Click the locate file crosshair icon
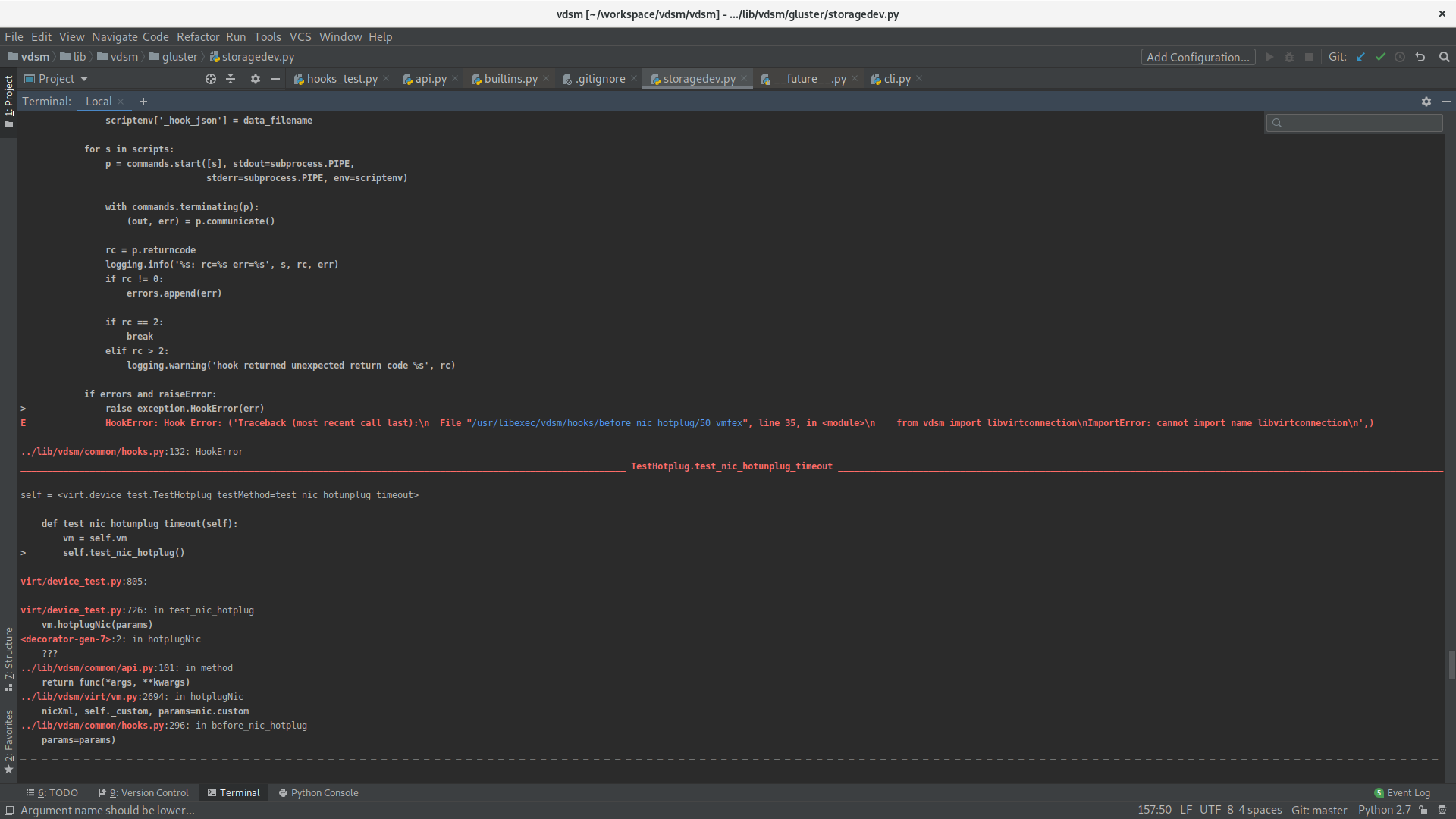 coord(211,79)
